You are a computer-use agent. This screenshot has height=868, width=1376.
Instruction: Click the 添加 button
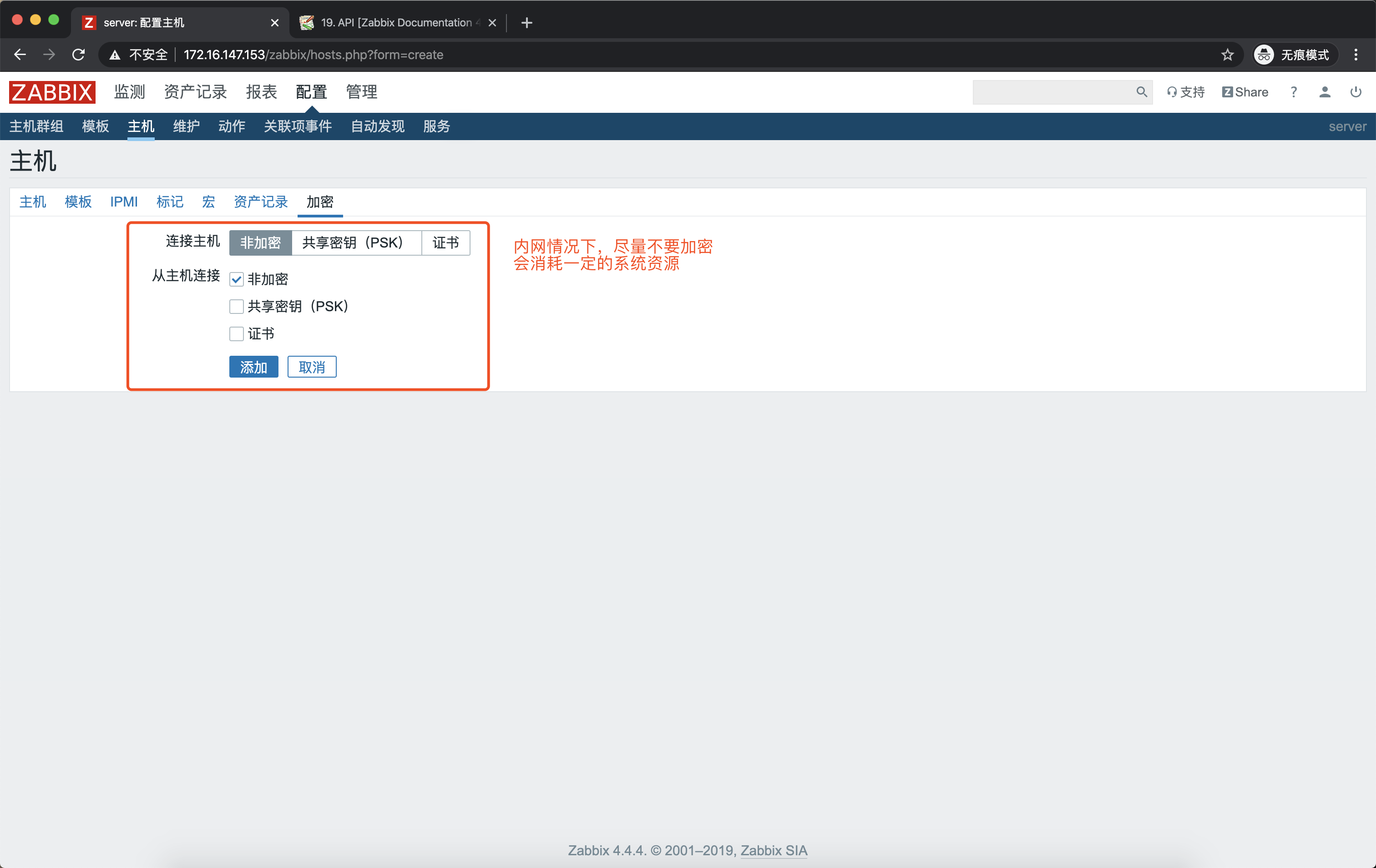253,367
